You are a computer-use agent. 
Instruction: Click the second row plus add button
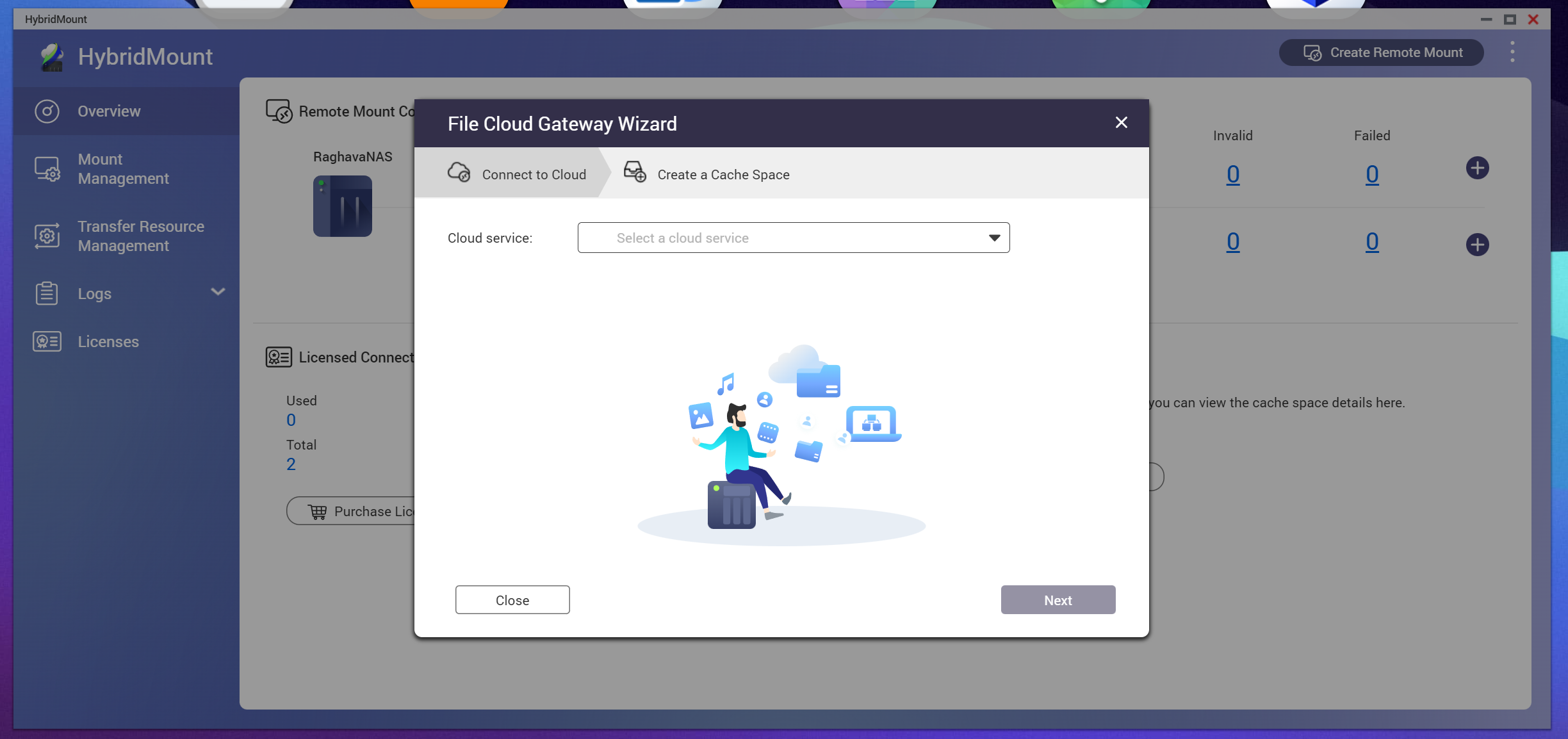tap(1477, 245)
